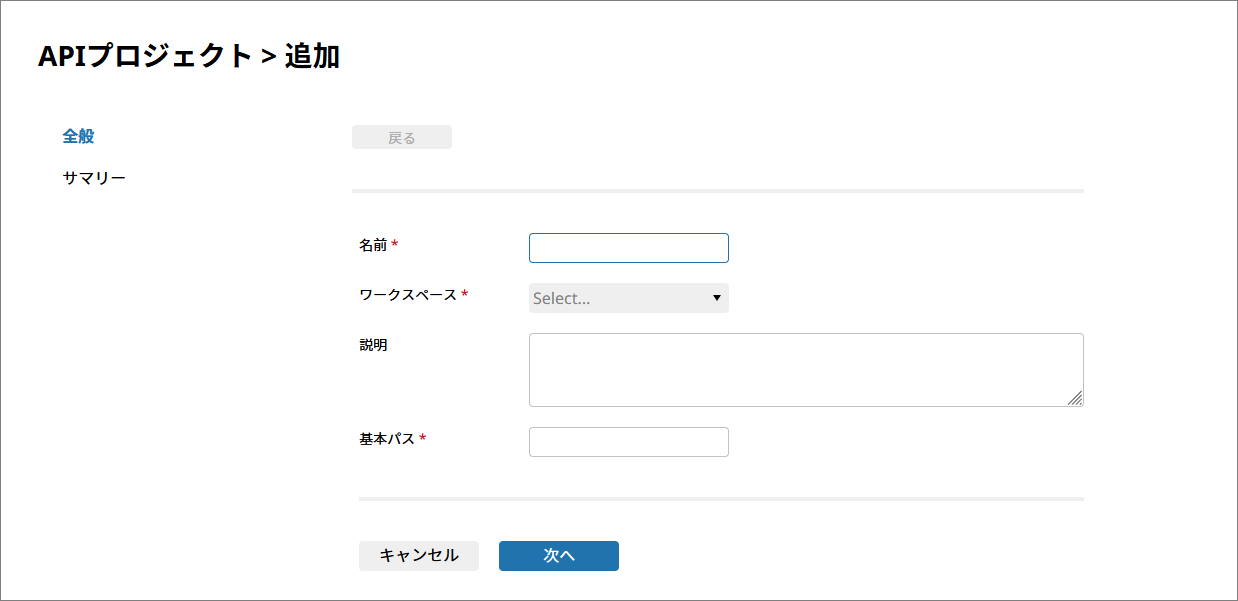Switch to the サマリー sidebar step
Image resolution: width=1238 pixels, height=601 pixels.
[94, 178]
